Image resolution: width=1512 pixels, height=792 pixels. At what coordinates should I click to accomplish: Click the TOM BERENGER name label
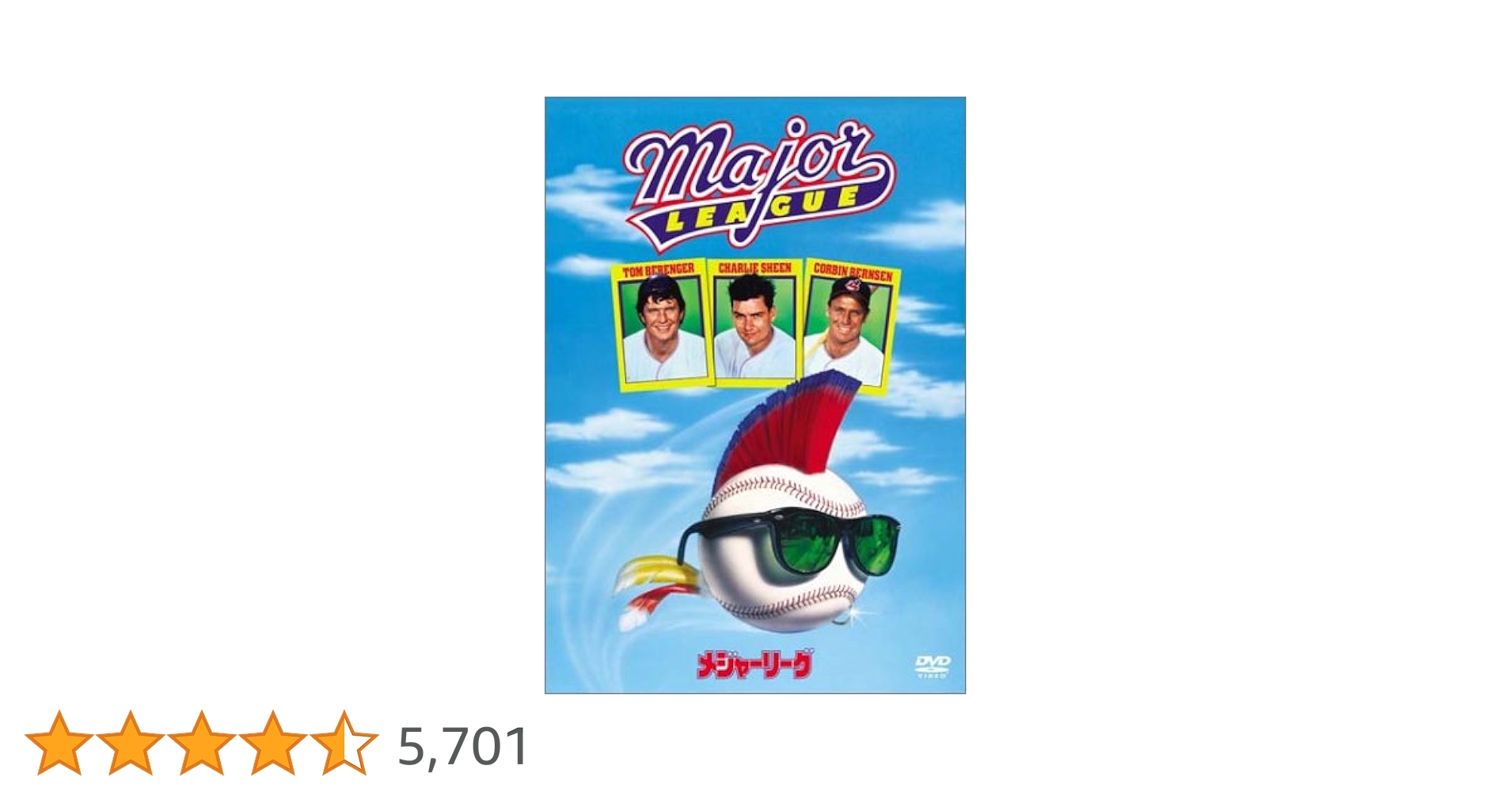659,271
